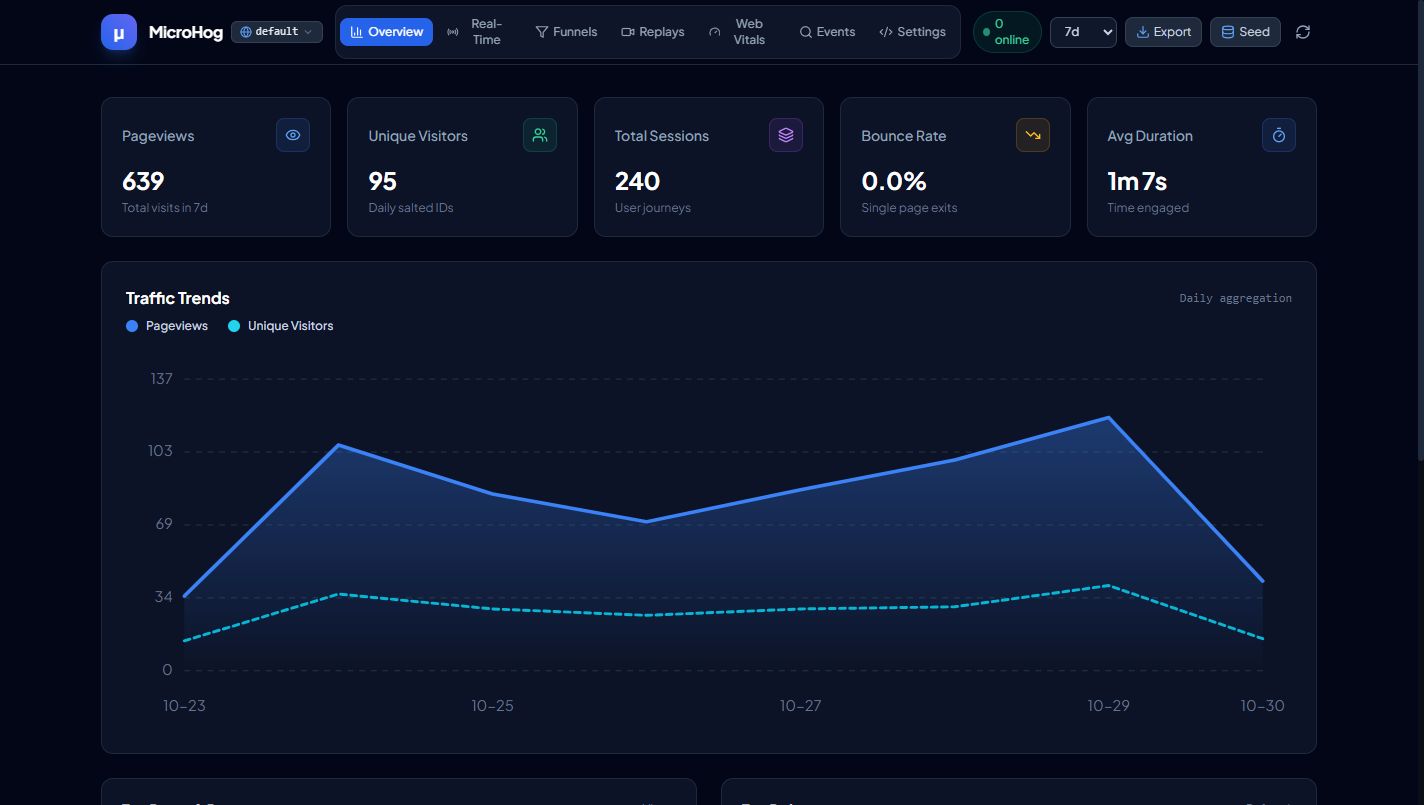
Task: Click the eye icon on the Pageviews card
Action: point(293,135)
